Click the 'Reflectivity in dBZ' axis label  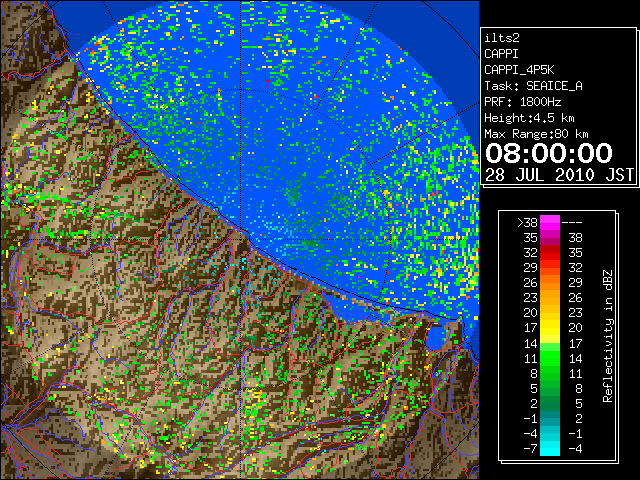608,336
